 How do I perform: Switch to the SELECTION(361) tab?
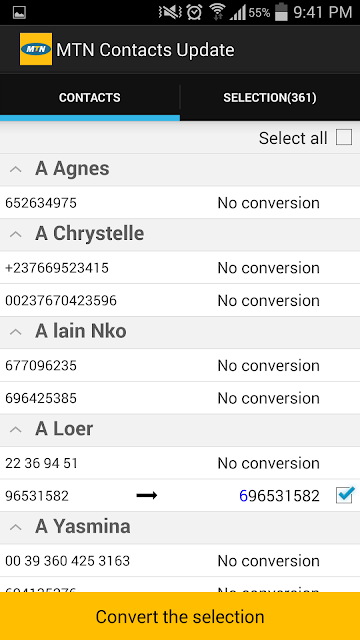click(x=270, y=97)
